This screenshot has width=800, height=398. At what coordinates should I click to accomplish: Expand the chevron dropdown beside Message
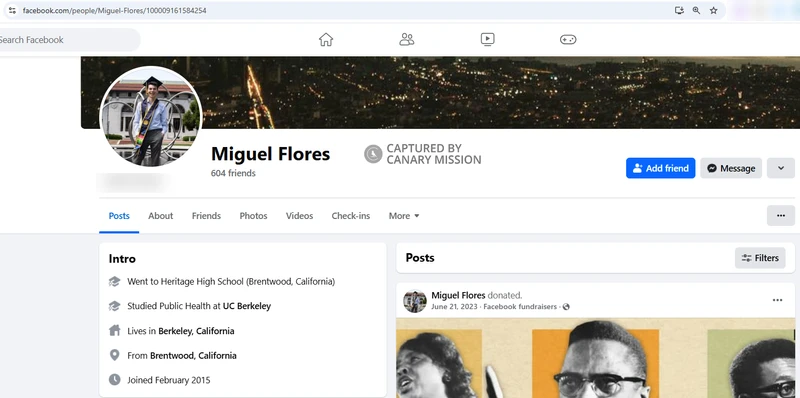click(781, 168)
